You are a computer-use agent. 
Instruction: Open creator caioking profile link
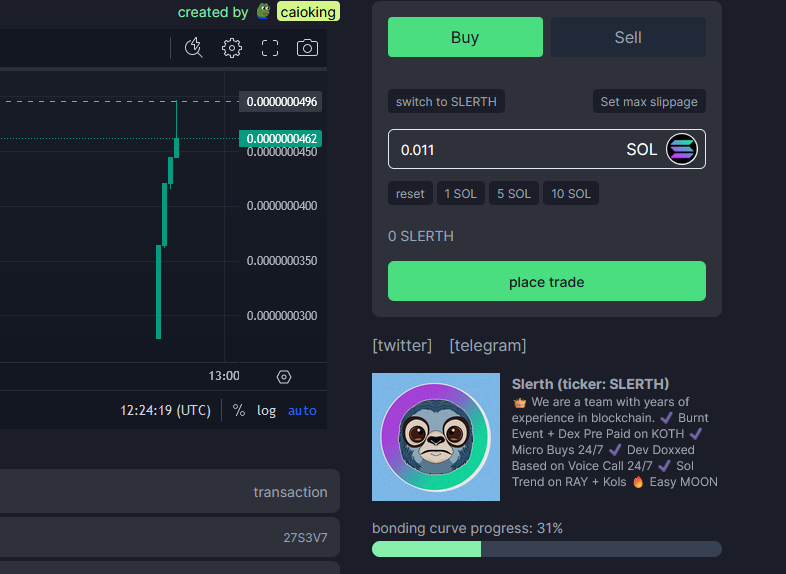[308, 12]
